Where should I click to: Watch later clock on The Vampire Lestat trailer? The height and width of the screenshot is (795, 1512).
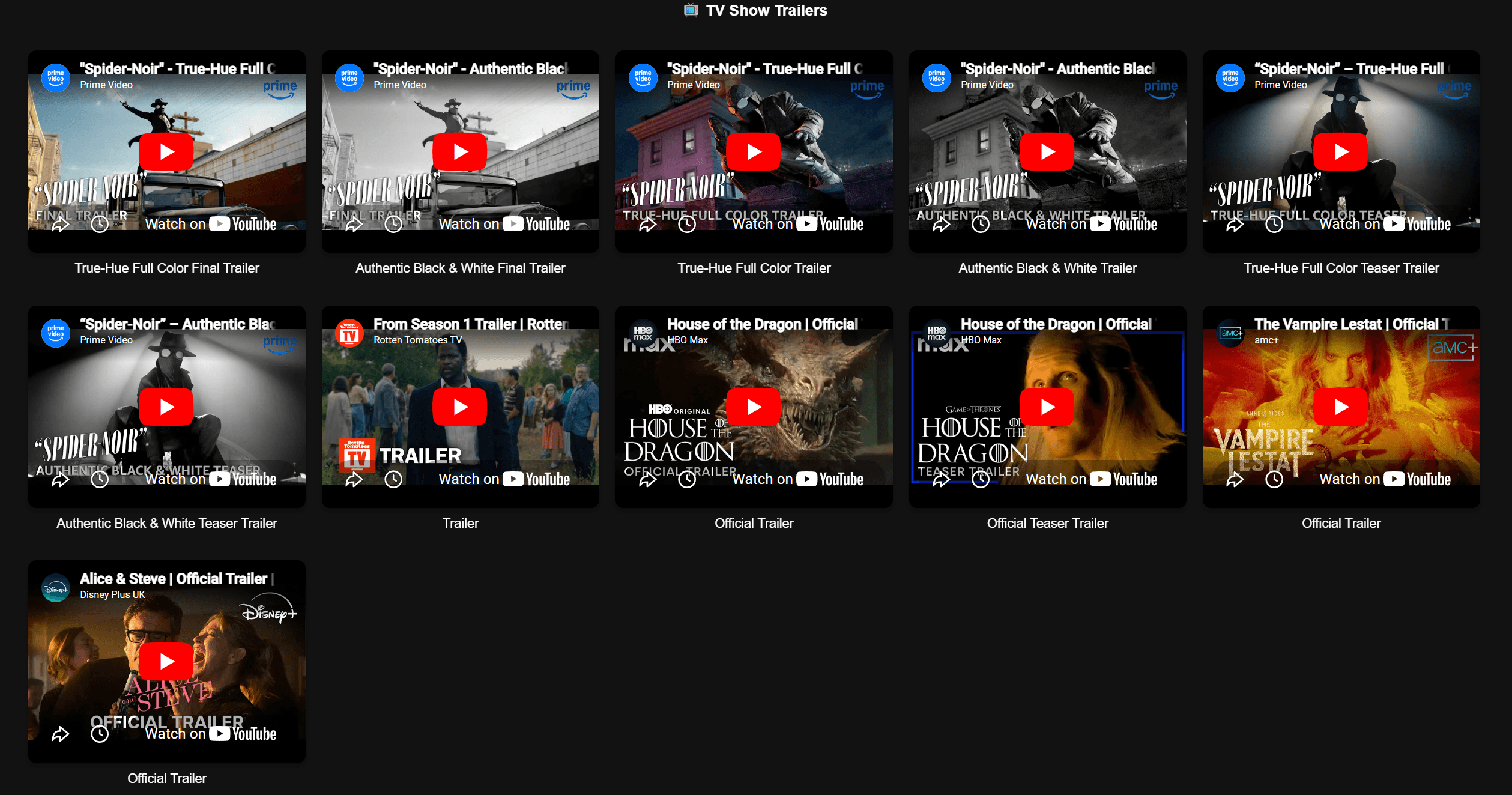tap(1274, 480)
